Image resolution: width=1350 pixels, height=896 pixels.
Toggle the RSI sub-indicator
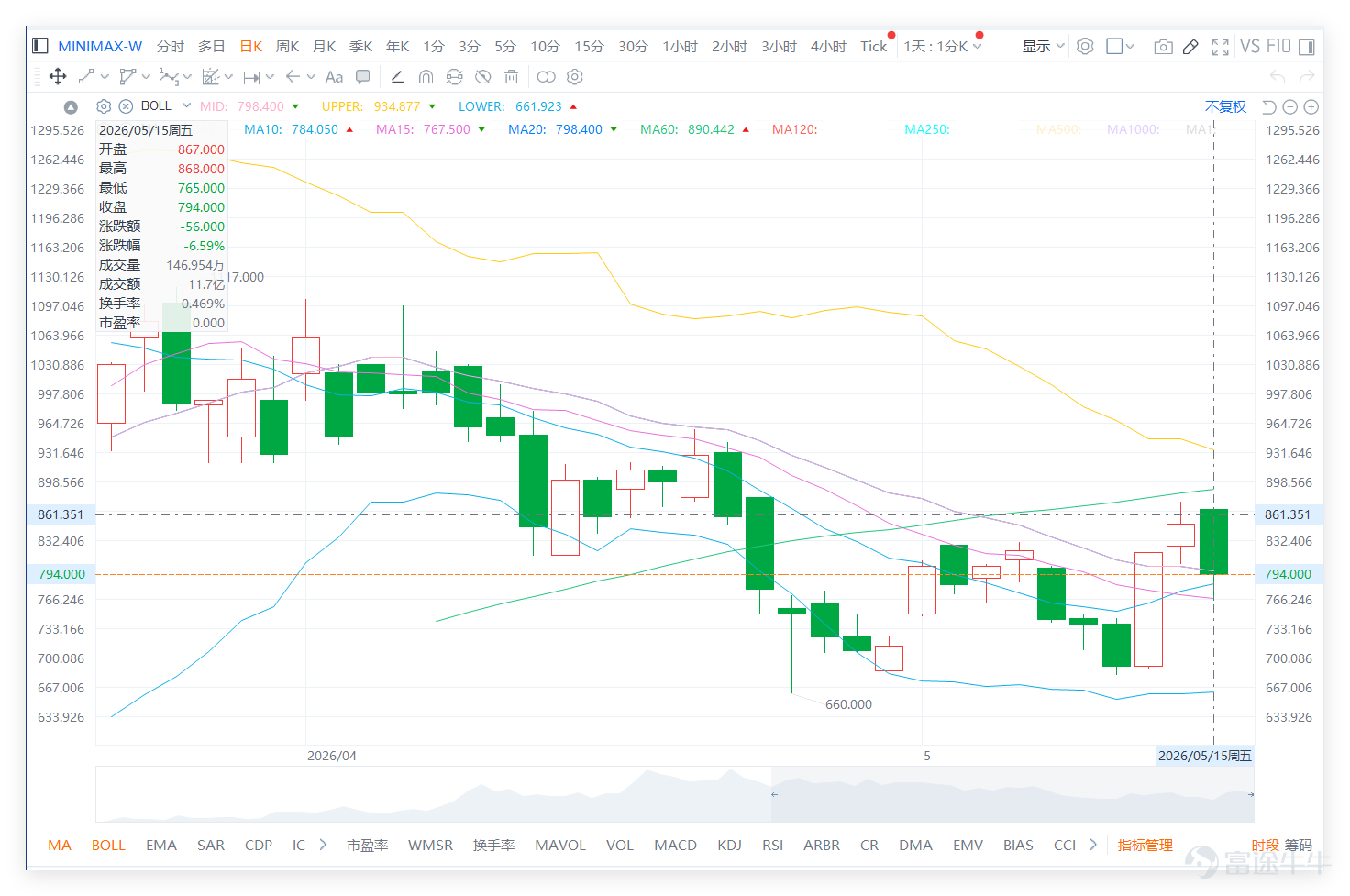pyautogui.click(x=772, y=845)
